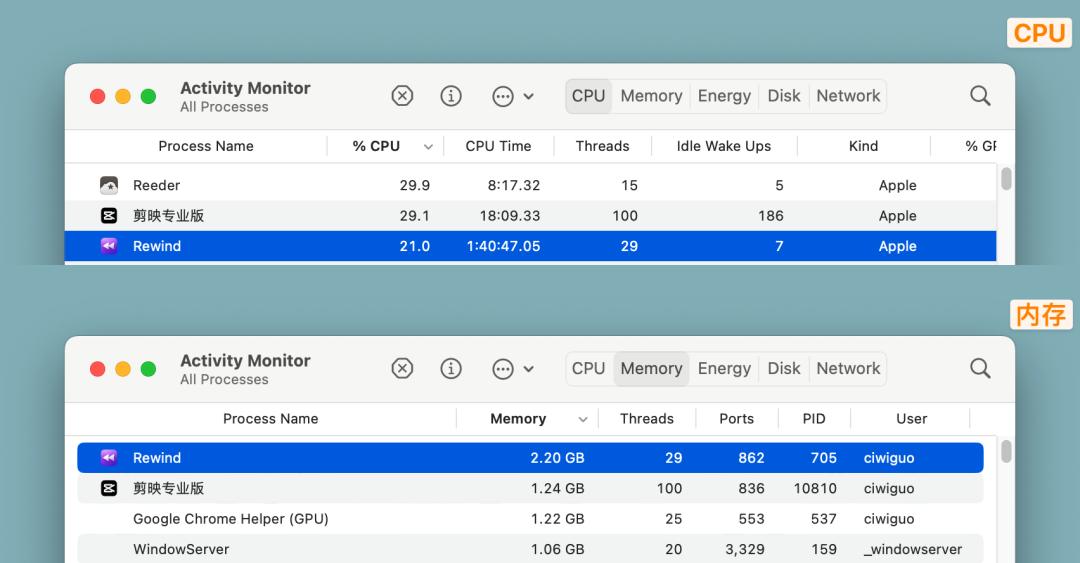This screenshot has height=563, width=1080.
Task: Click ports value 3,329
Action: coord(745,549)
